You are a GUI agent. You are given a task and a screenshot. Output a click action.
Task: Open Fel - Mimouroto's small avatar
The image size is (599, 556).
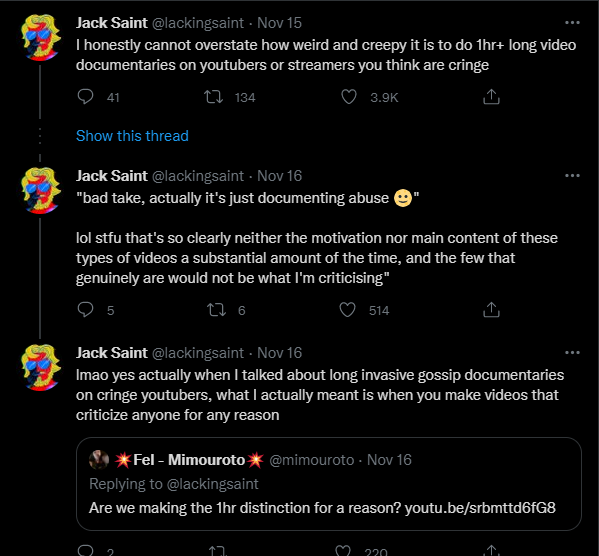click(x=99, y=459)
